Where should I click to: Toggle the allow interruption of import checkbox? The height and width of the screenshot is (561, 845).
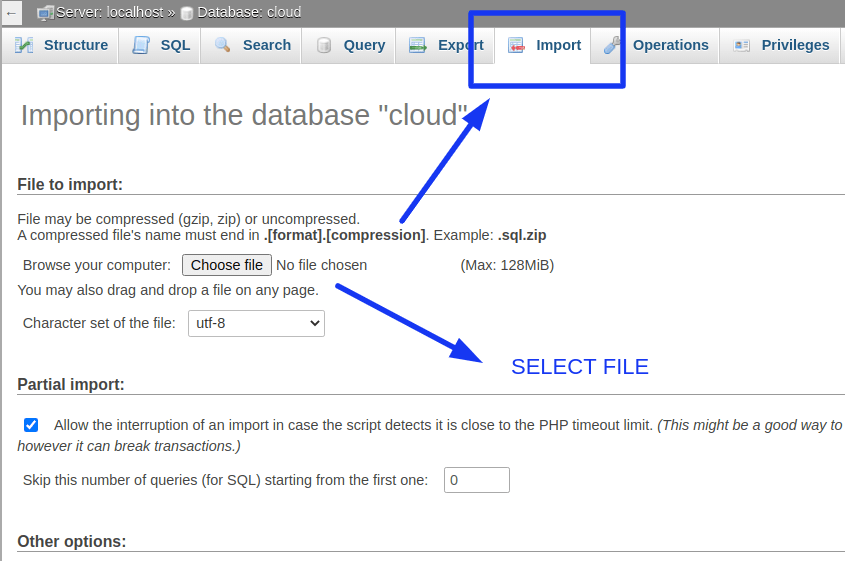click(31, 425)
